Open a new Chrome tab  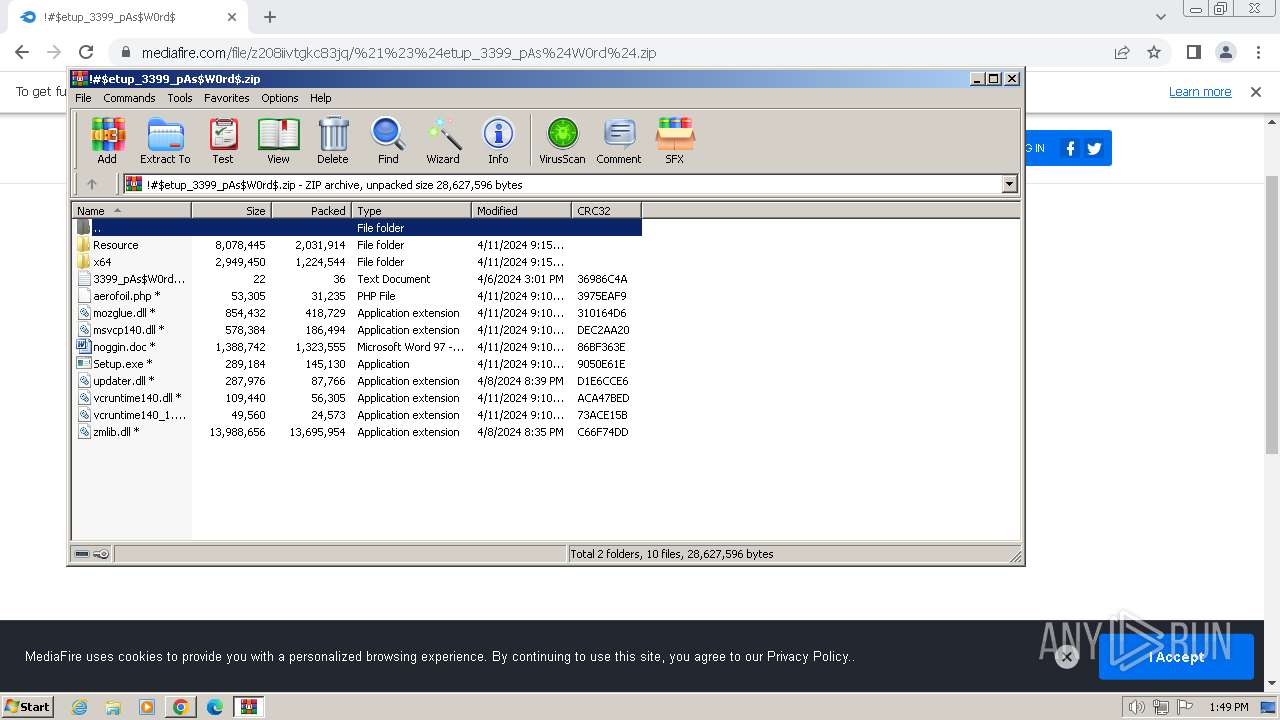click(x=270, y=17)
